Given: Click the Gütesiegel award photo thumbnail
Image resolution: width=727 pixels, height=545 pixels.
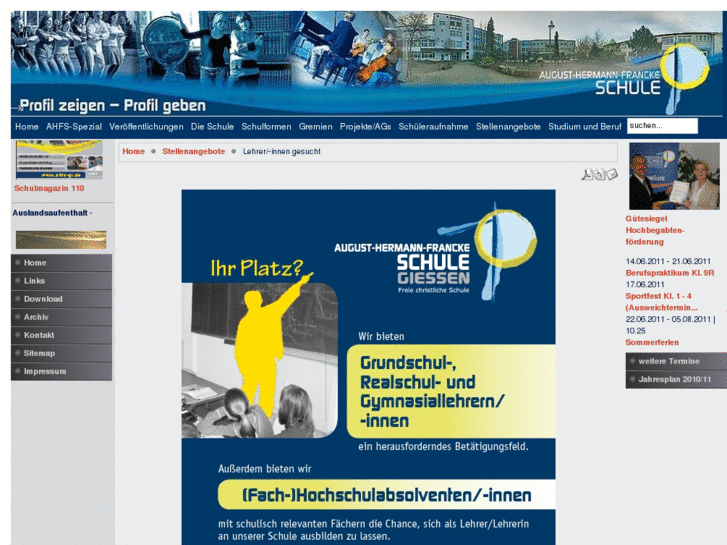Looking at the screenshot, I should (x=674, y=176).
